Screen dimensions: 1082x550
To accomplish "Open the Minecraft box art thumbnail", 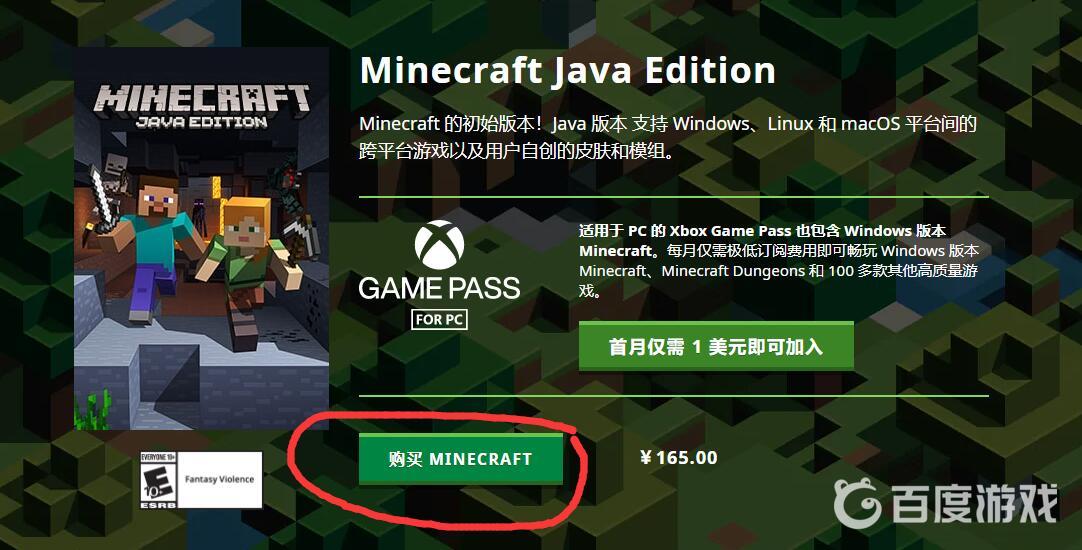I will 201,239.
